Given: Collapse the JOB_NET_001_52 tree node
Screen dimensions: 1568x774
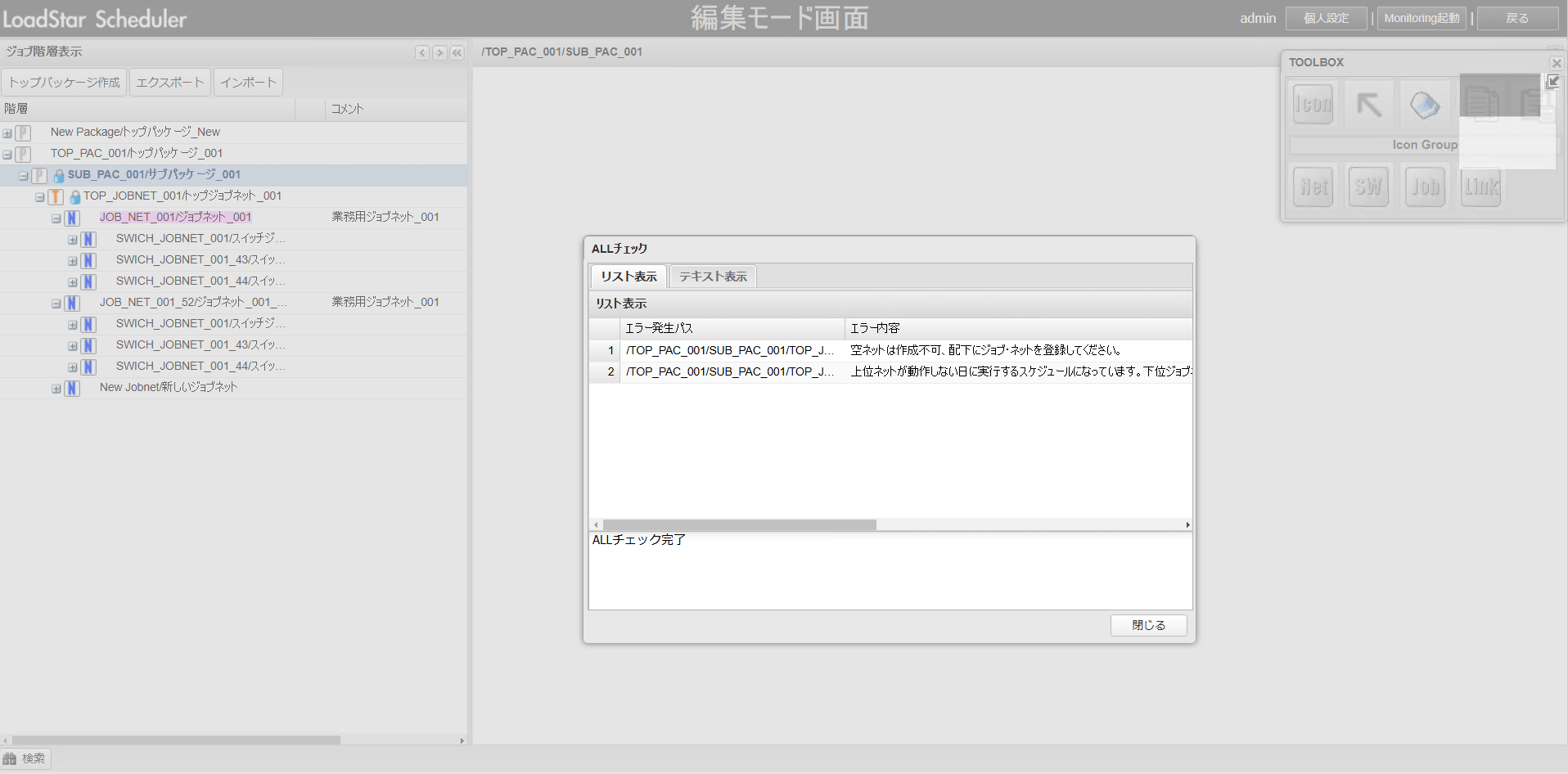Looking at the screenshot, I should click(56, 304).
